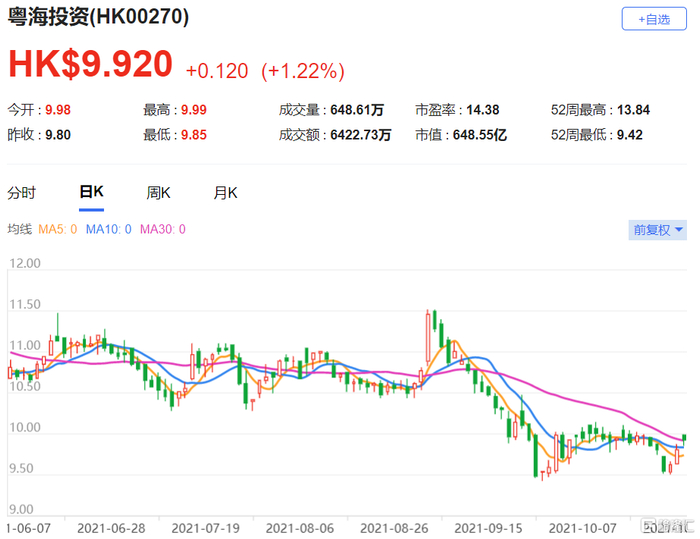
Task: Click the 2021-09-15 date axis label
Action: [x=488, y=528]
